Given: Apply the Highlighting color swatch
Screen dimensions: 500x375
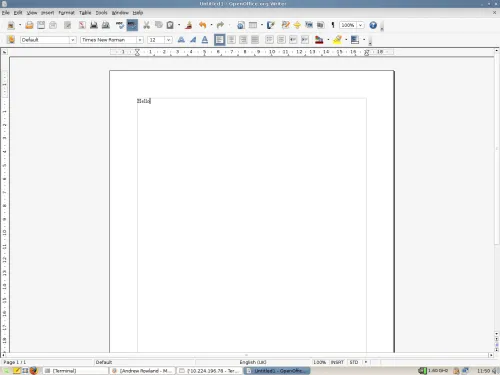Looking at the screenshot, I should pos(337,40).
